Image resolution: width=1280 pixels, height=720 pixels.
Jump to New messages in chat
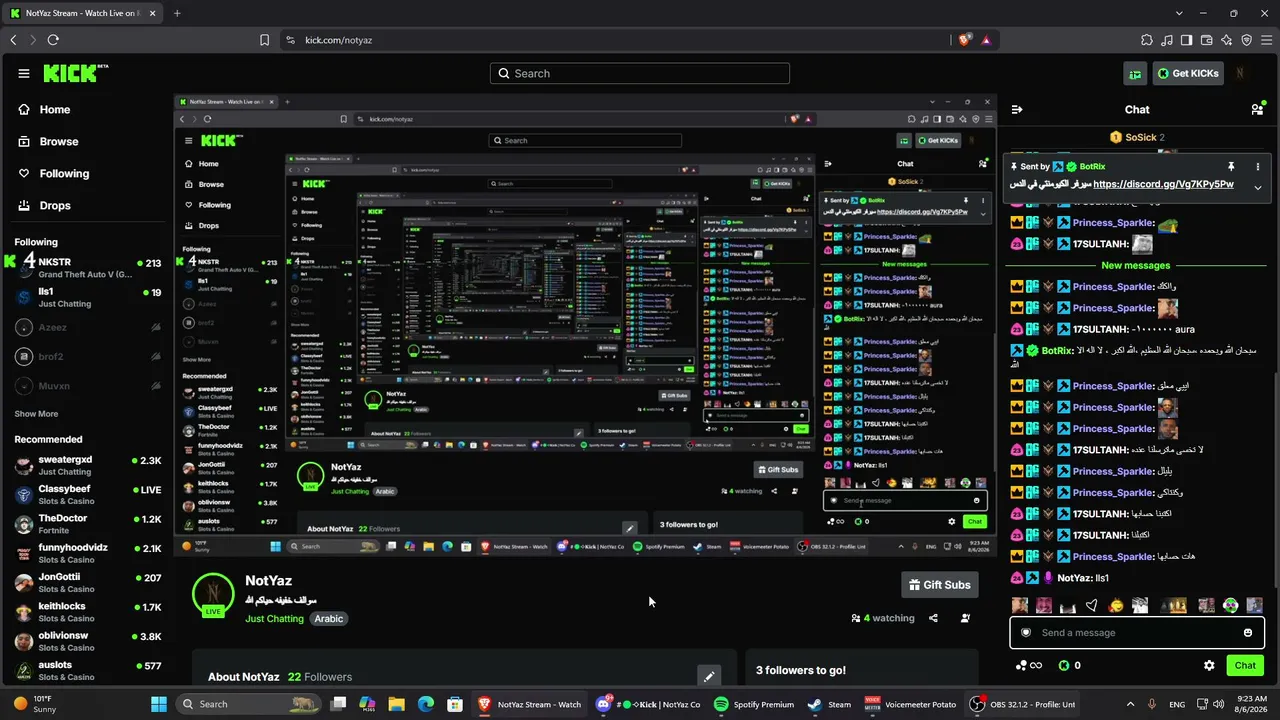click(x=1135, y=265)
